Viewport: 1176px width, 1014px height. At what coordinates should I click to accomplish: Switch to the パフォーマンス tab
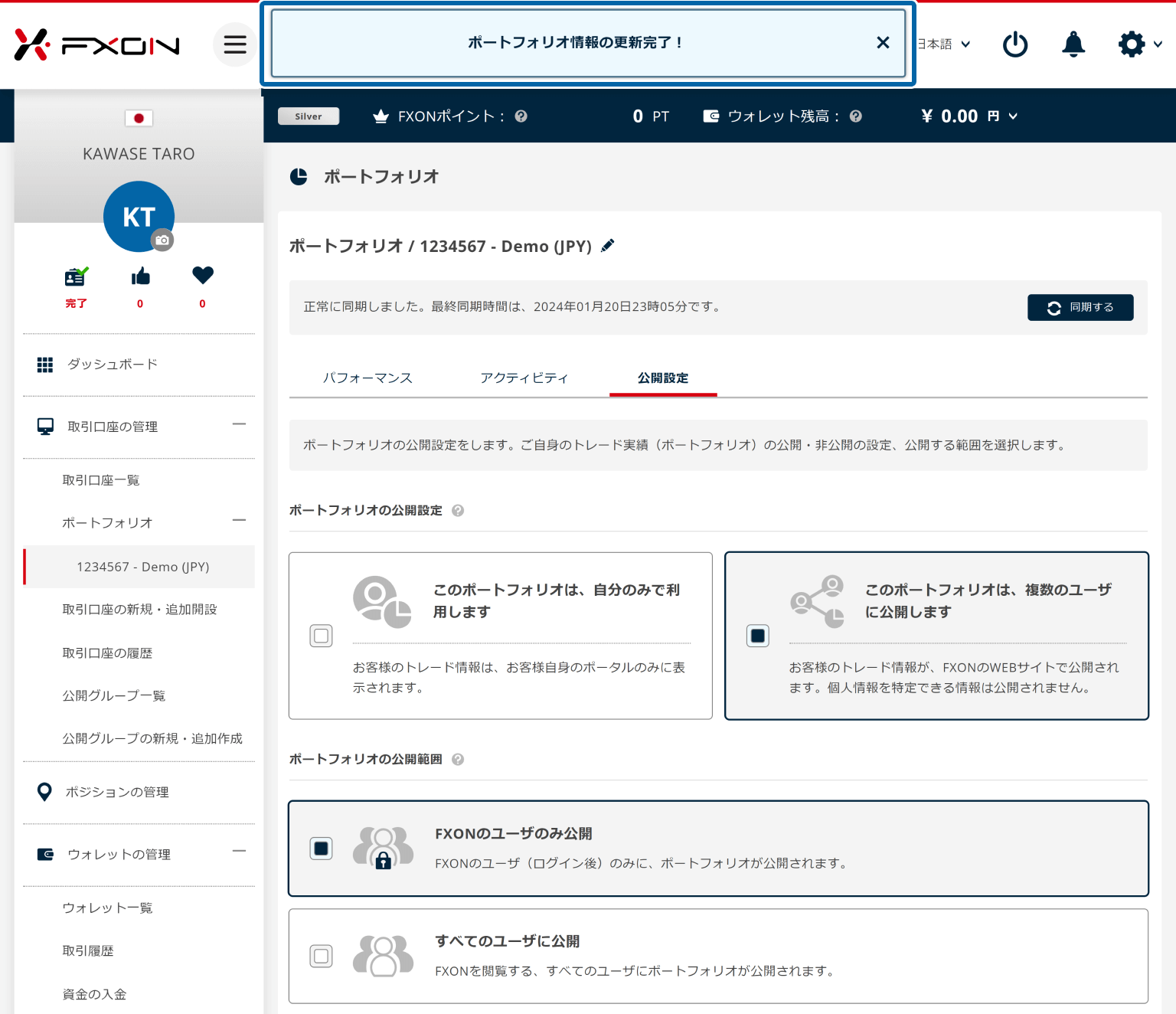pyautogui.click(x=367, y=378)
